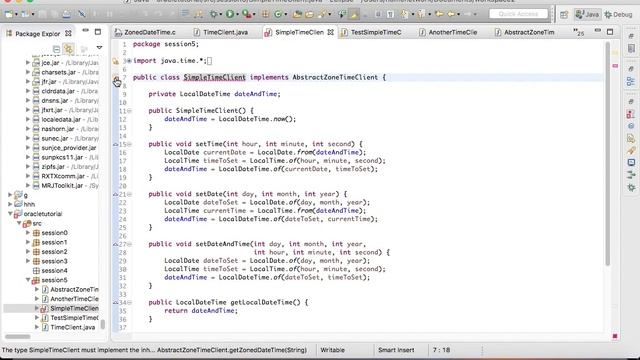Image resolution: width=640 pixels, height=360 pixels.
Task: Open the Java perspective
Action: pos(587,14)
